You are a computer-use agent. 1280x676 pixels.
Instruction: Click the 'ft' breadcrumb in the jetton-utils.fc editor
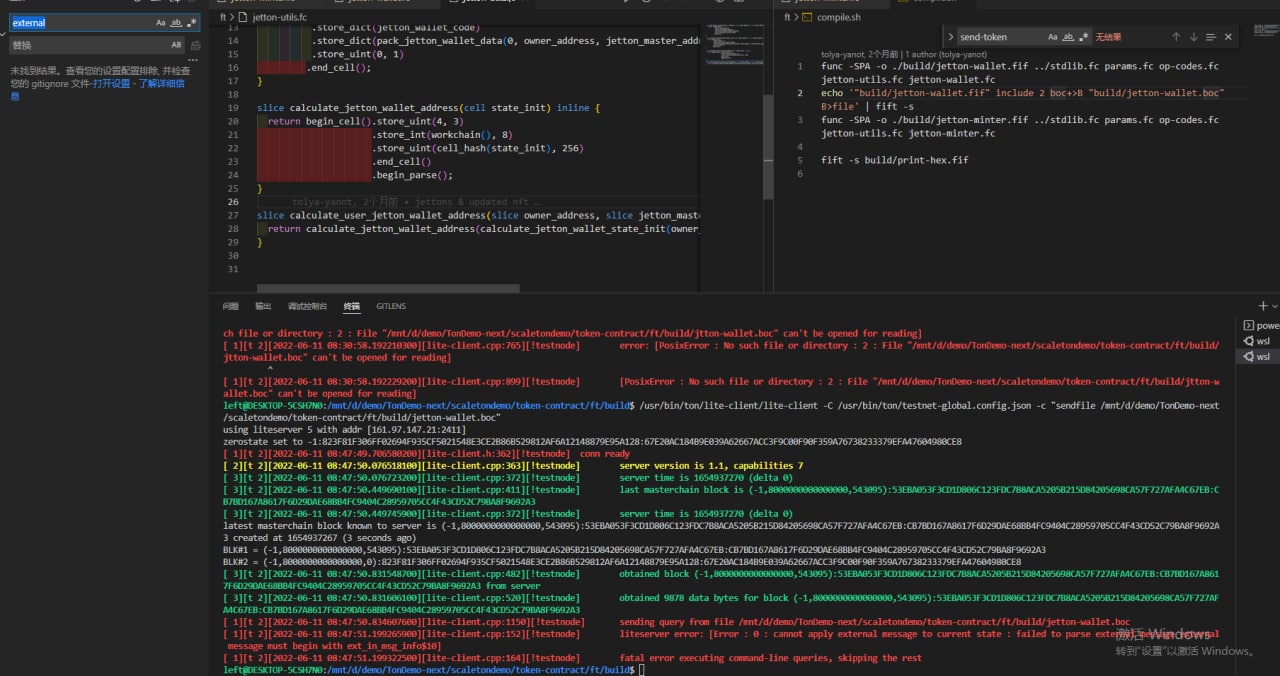pyautogui.click(x=224, y=17)
